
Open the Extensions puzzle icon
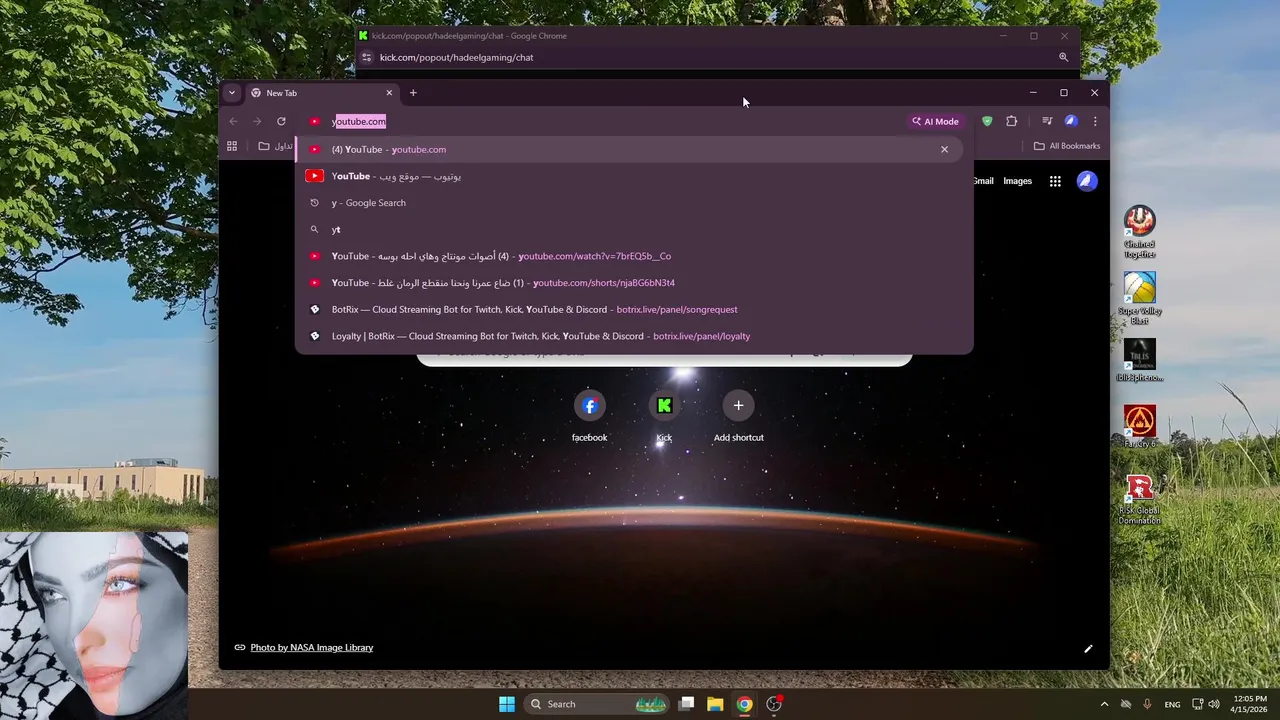pos(1011,121)
